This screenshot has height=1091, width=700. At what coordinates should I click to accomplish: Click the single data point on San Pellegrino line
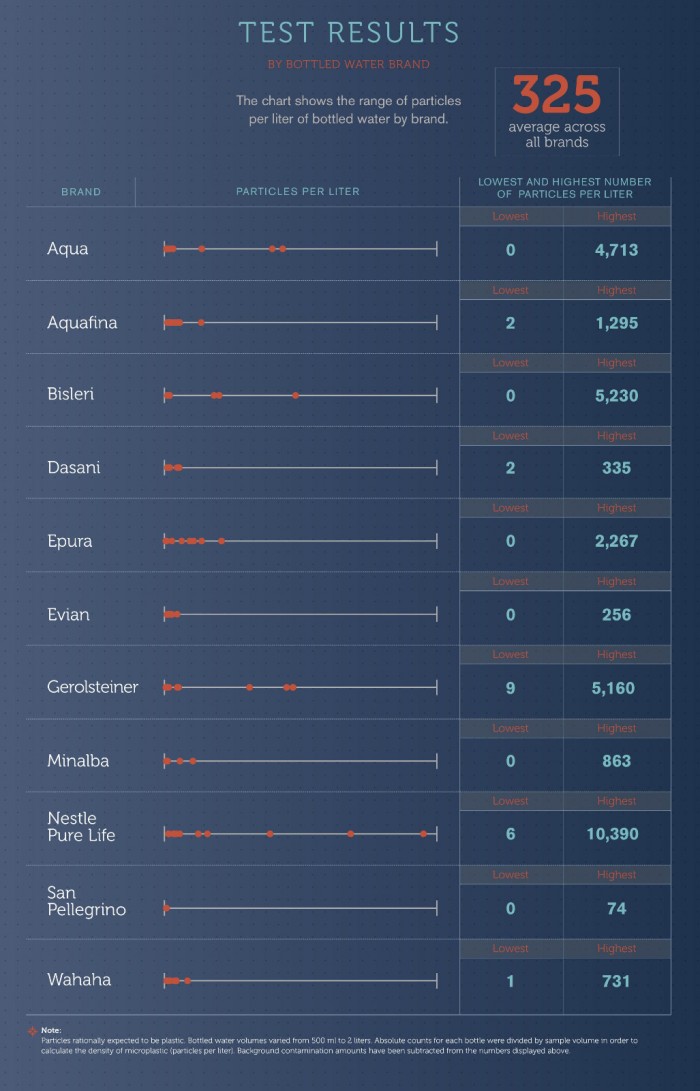[x=167, y=908]
